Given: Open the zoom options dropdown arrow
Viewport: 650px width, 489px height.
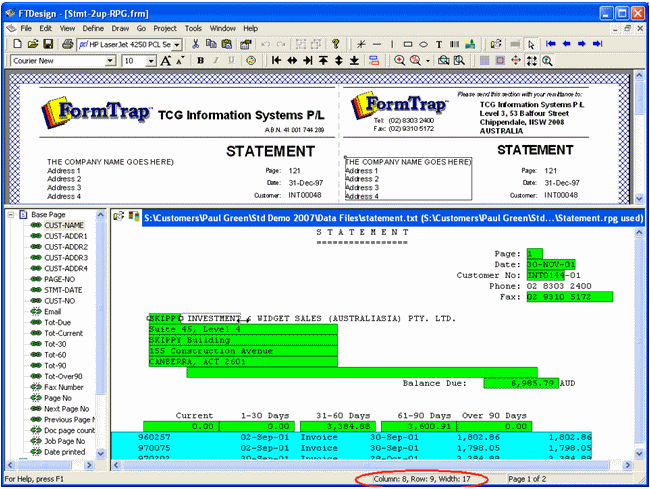Looking at the screenshot, I should (x=428, y=61).
